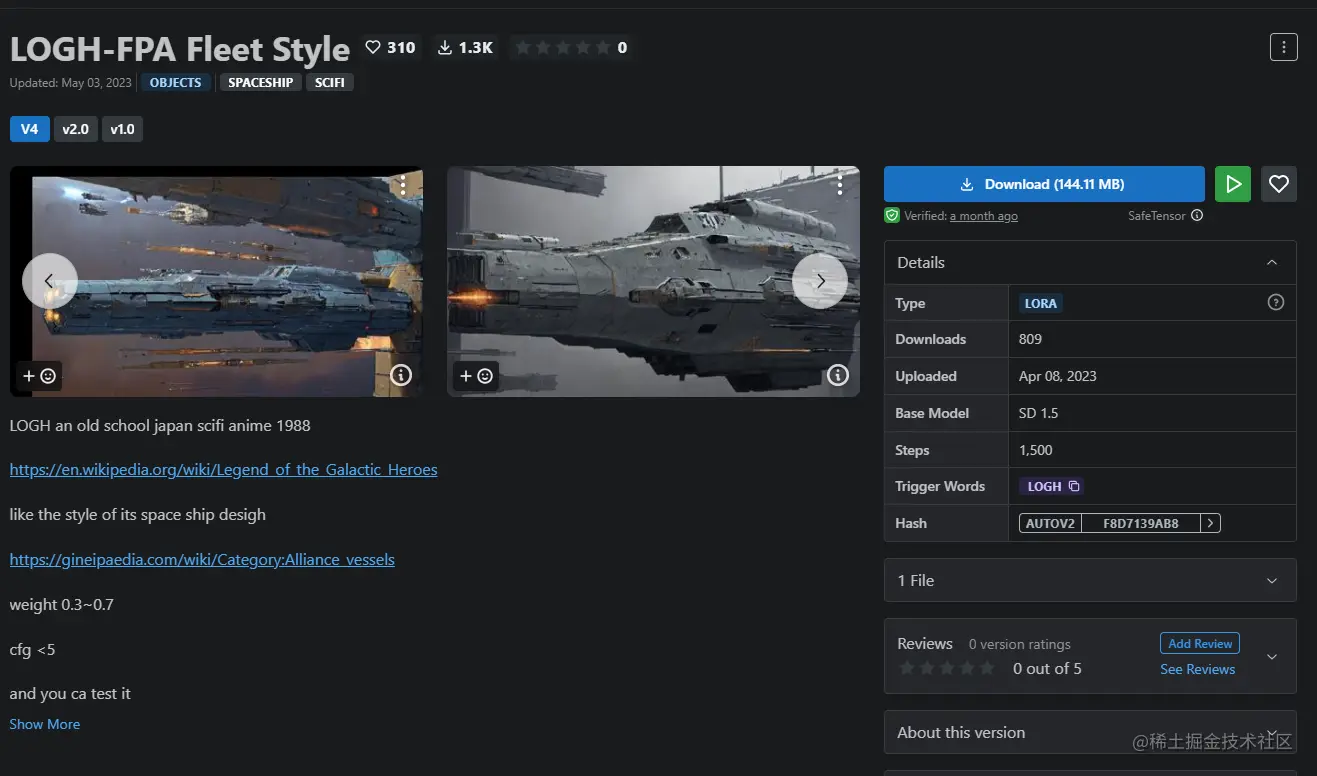This screenshot has width=1317, height=776.
Task: Click the Add Review button
Action: click(x=1200, y=644)
